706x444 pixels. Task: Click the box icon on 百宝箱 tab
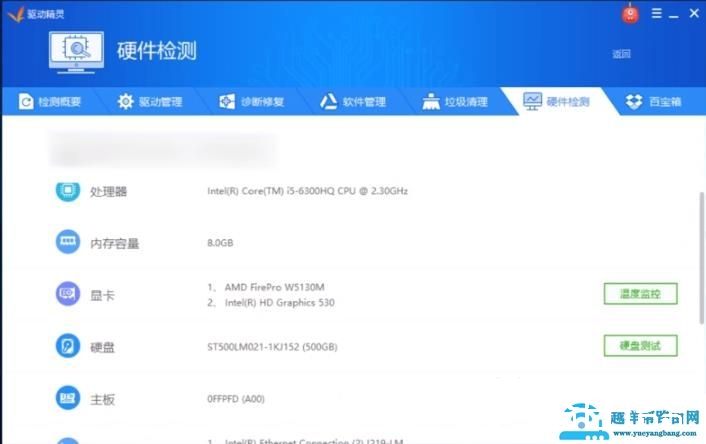click(634, 102)
